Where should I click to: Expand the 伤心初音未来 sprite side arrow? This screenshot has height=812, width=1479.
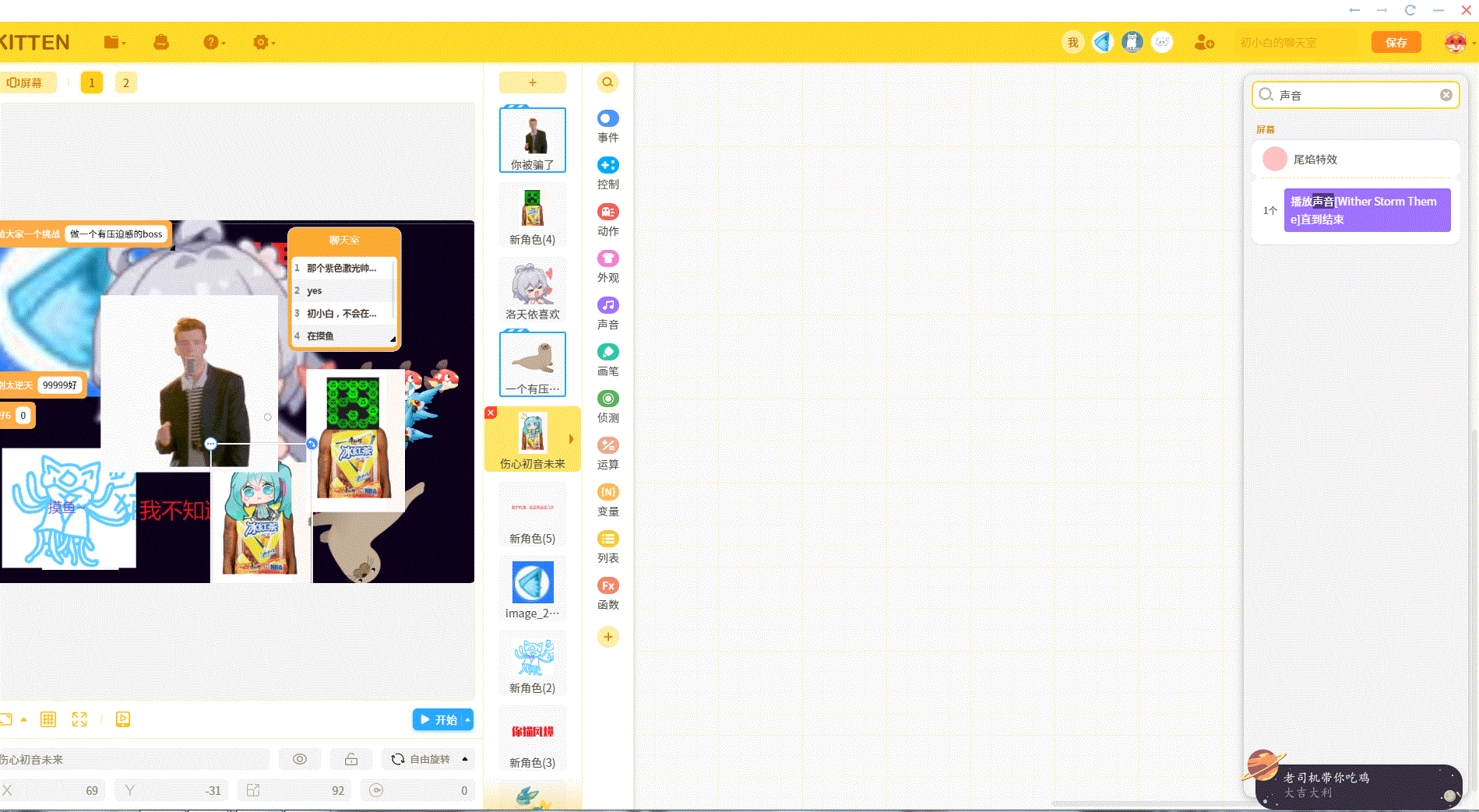[x=572, y=439]
